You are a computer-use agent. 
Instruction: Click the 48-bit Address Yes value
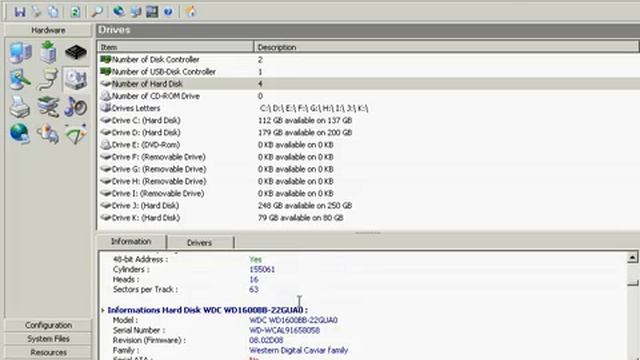point(256,260)
